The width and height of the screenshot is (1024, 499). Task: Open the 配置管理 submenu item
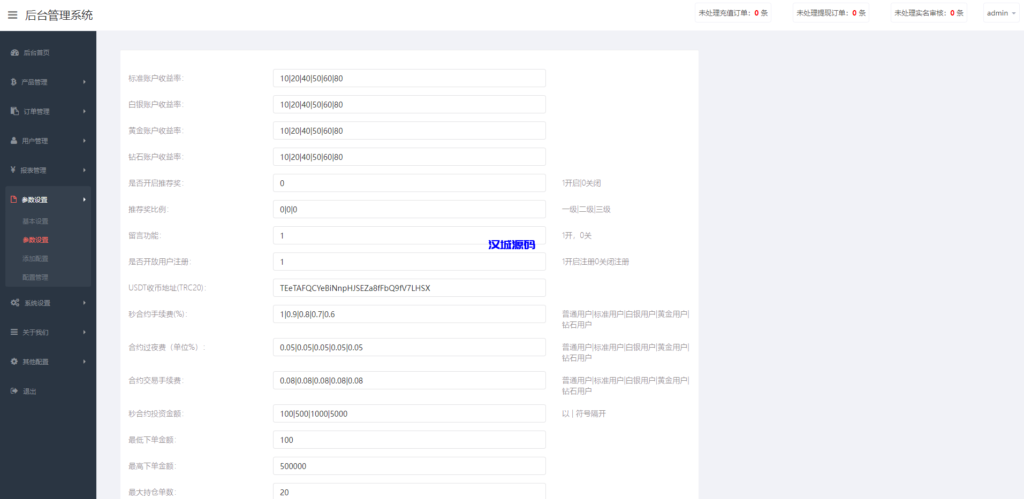(35, 278)
